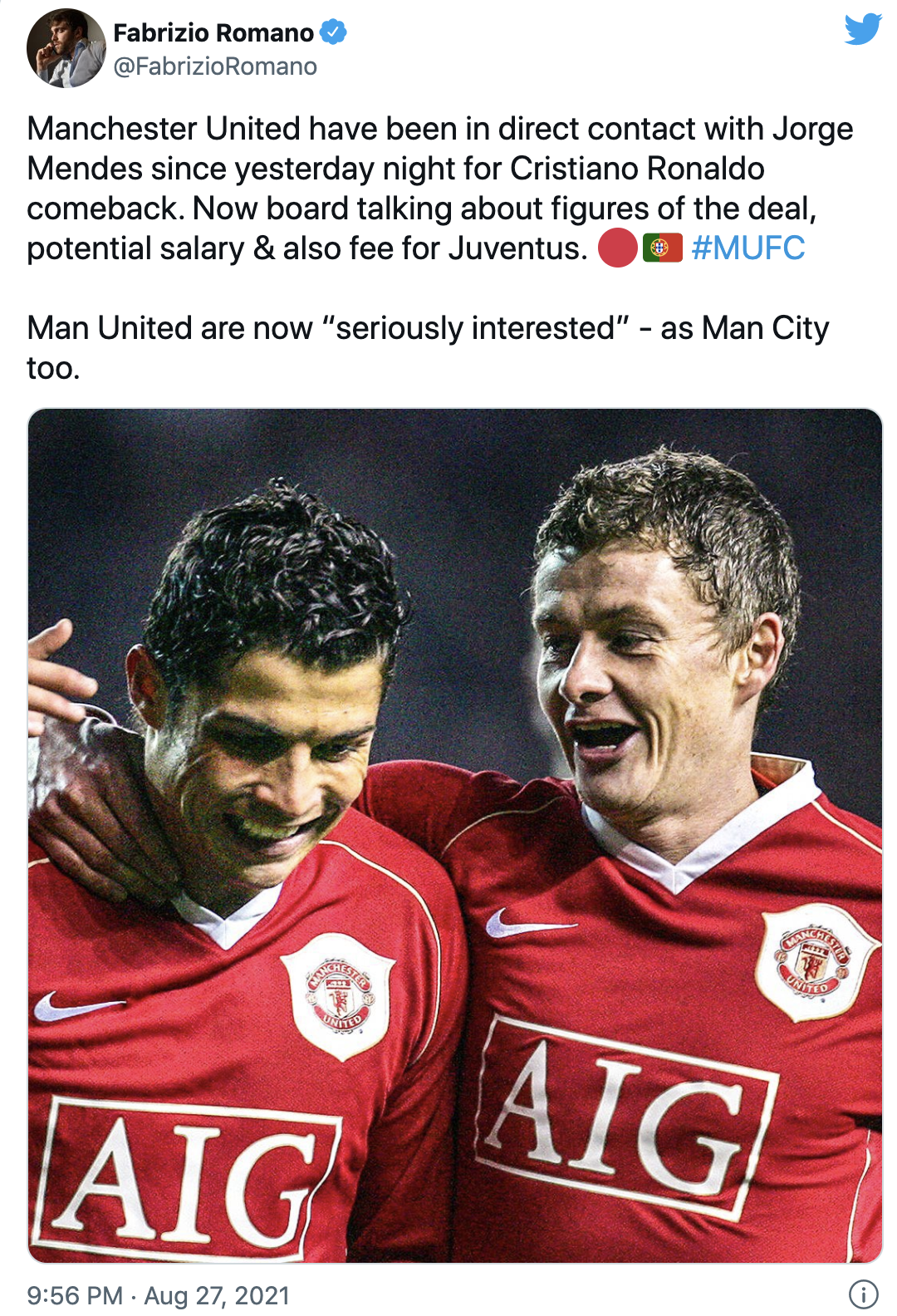Open Fabrizio Romano's profile avatar
The width and height of the screenshot is (897, 1316).
pos(66,48)
